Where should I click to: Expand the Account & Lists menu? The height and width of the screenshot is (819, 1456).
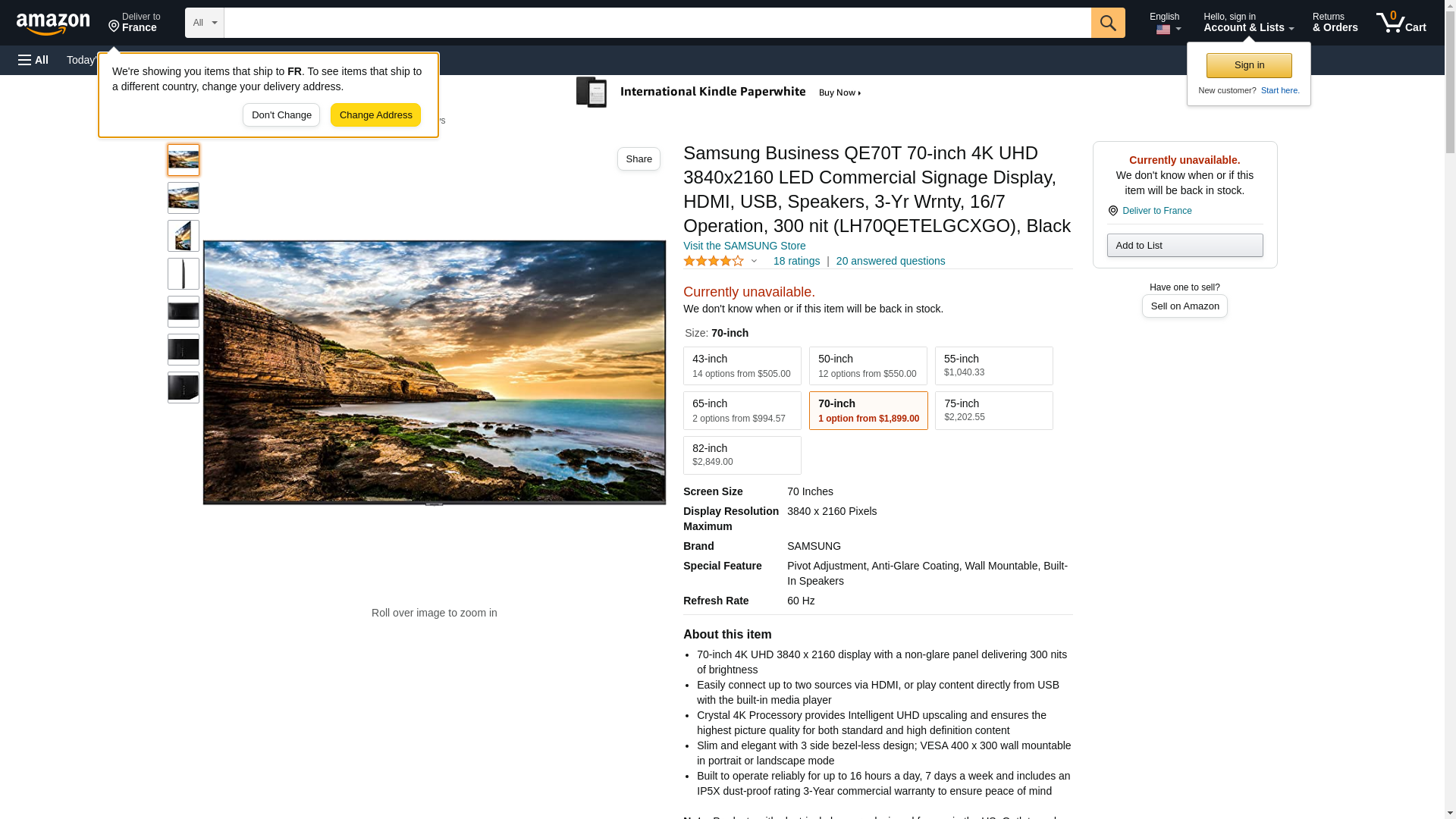[x=1247, y=23]
